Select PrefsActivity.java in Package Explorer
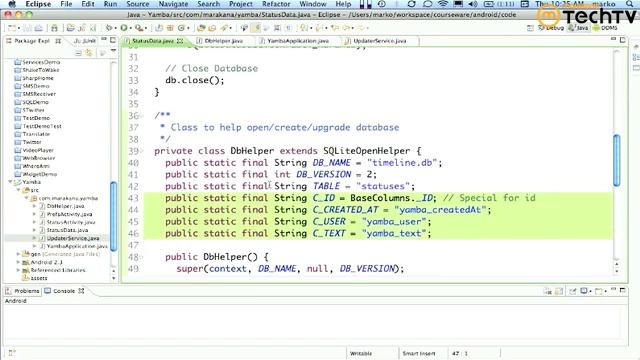This screenshot has width=640, height=360. 69,214
